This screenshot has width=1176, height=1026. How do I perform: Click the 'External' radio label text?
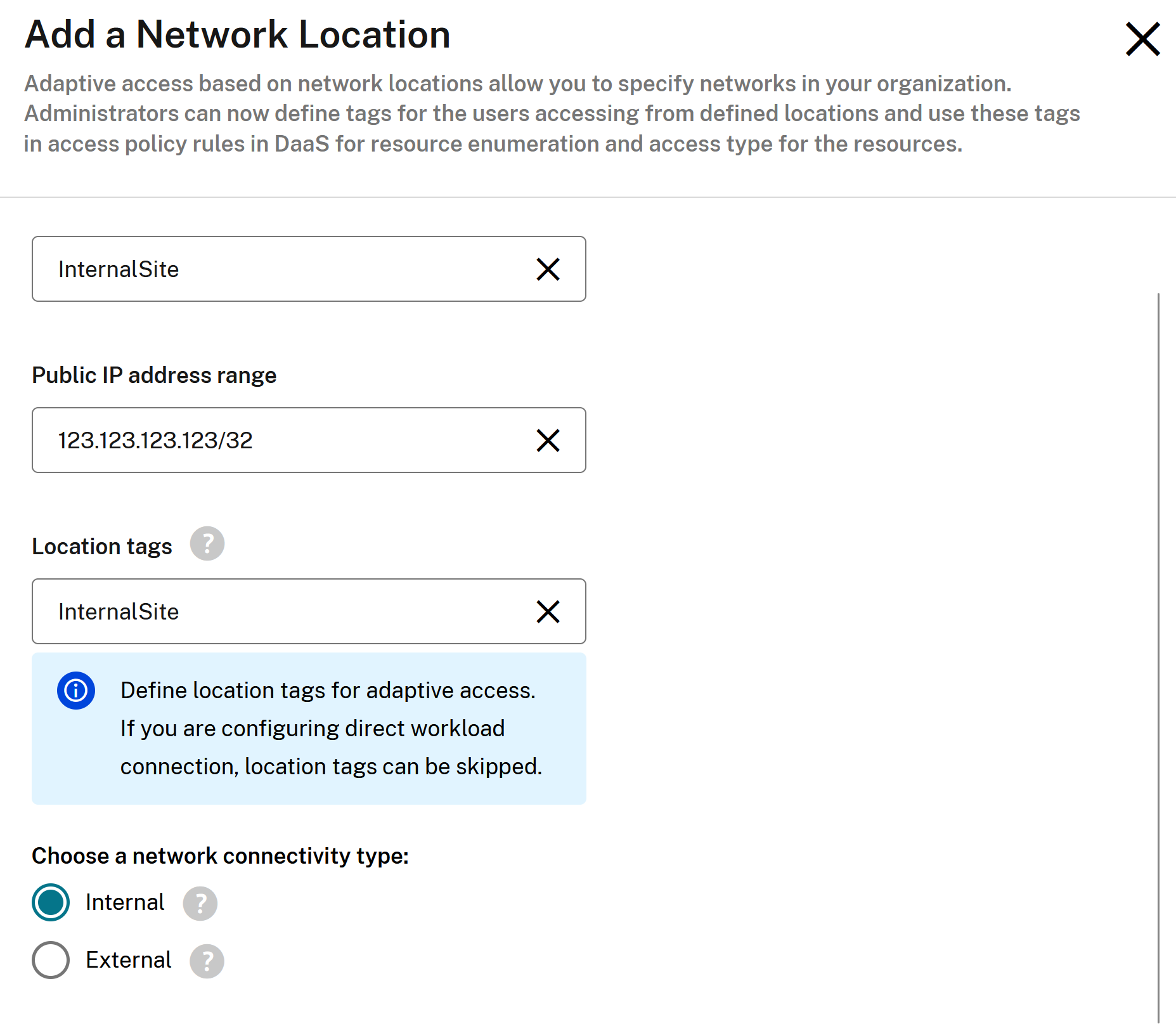(129, 960)
